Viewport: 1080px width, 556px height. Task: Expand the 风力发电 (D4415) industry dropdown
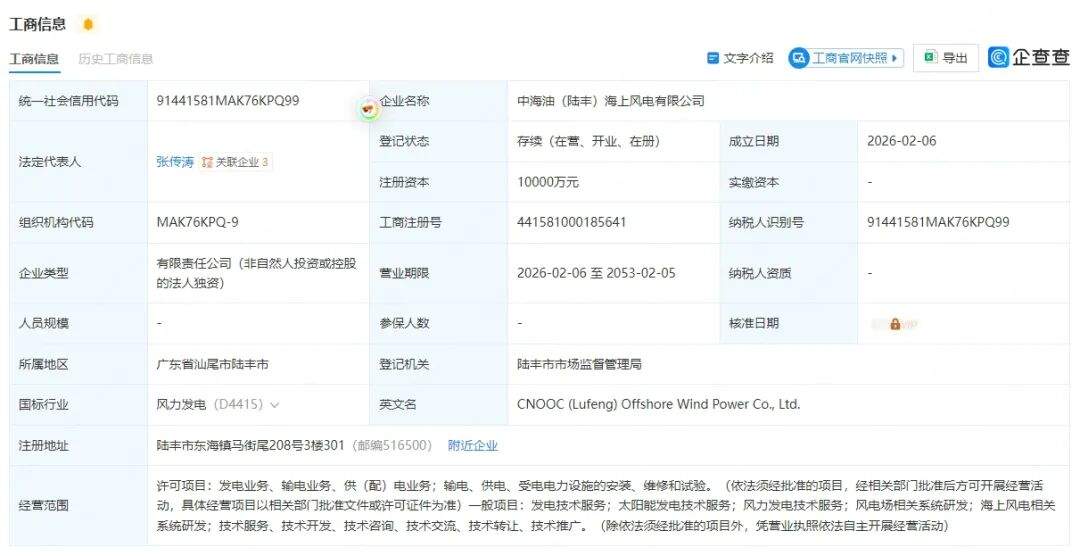[x=275, y=405]
